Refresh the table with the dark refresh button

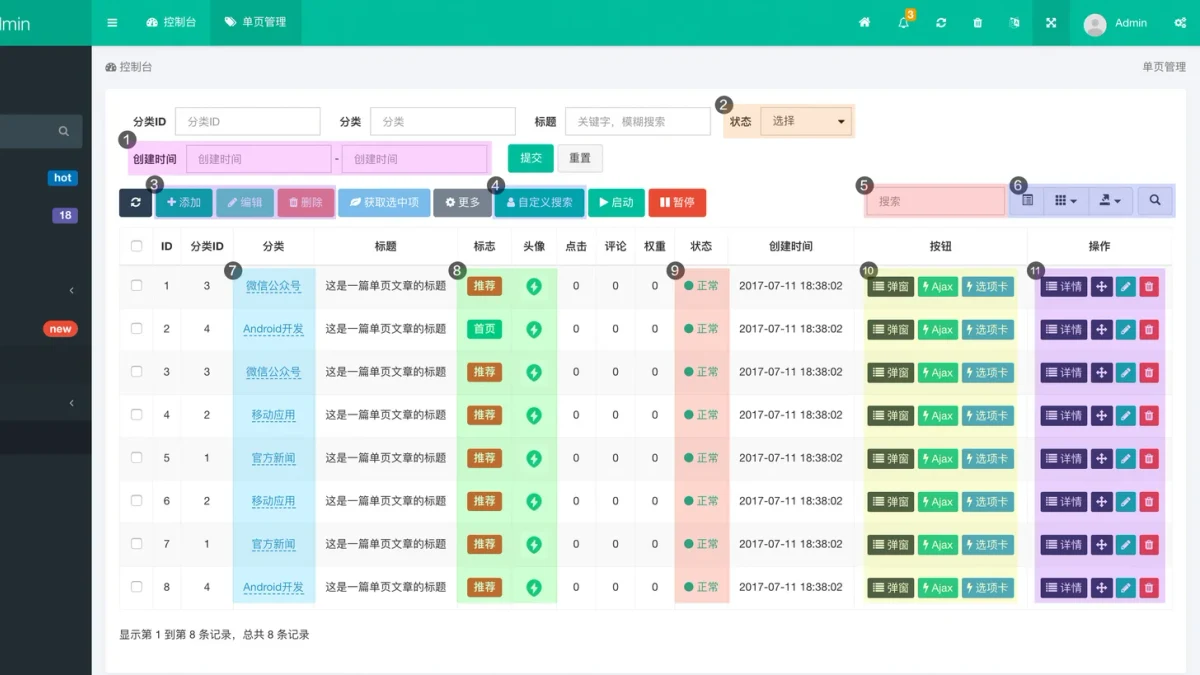coord(135,202)
